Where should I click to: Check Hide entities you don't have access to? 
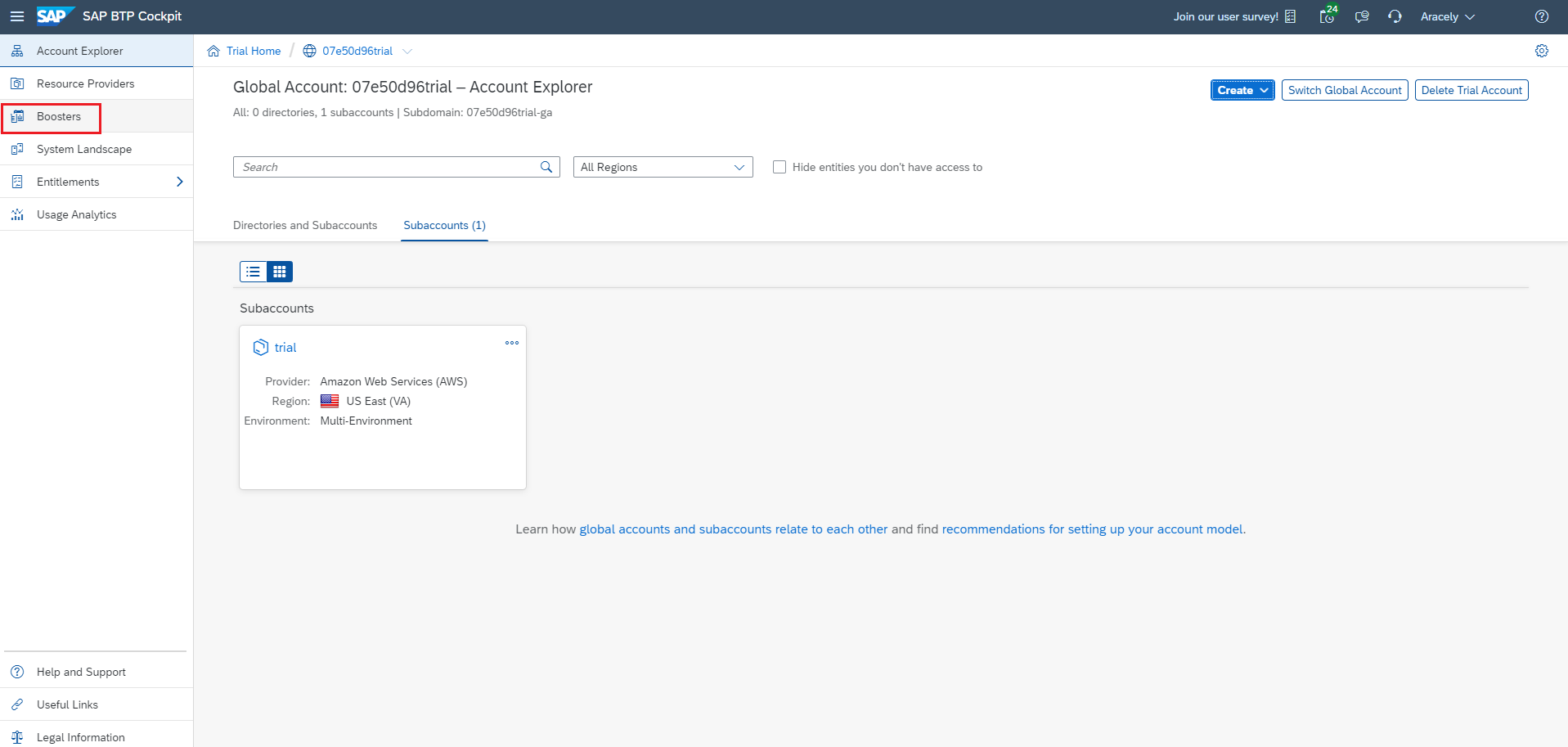(x=780, y=167)
